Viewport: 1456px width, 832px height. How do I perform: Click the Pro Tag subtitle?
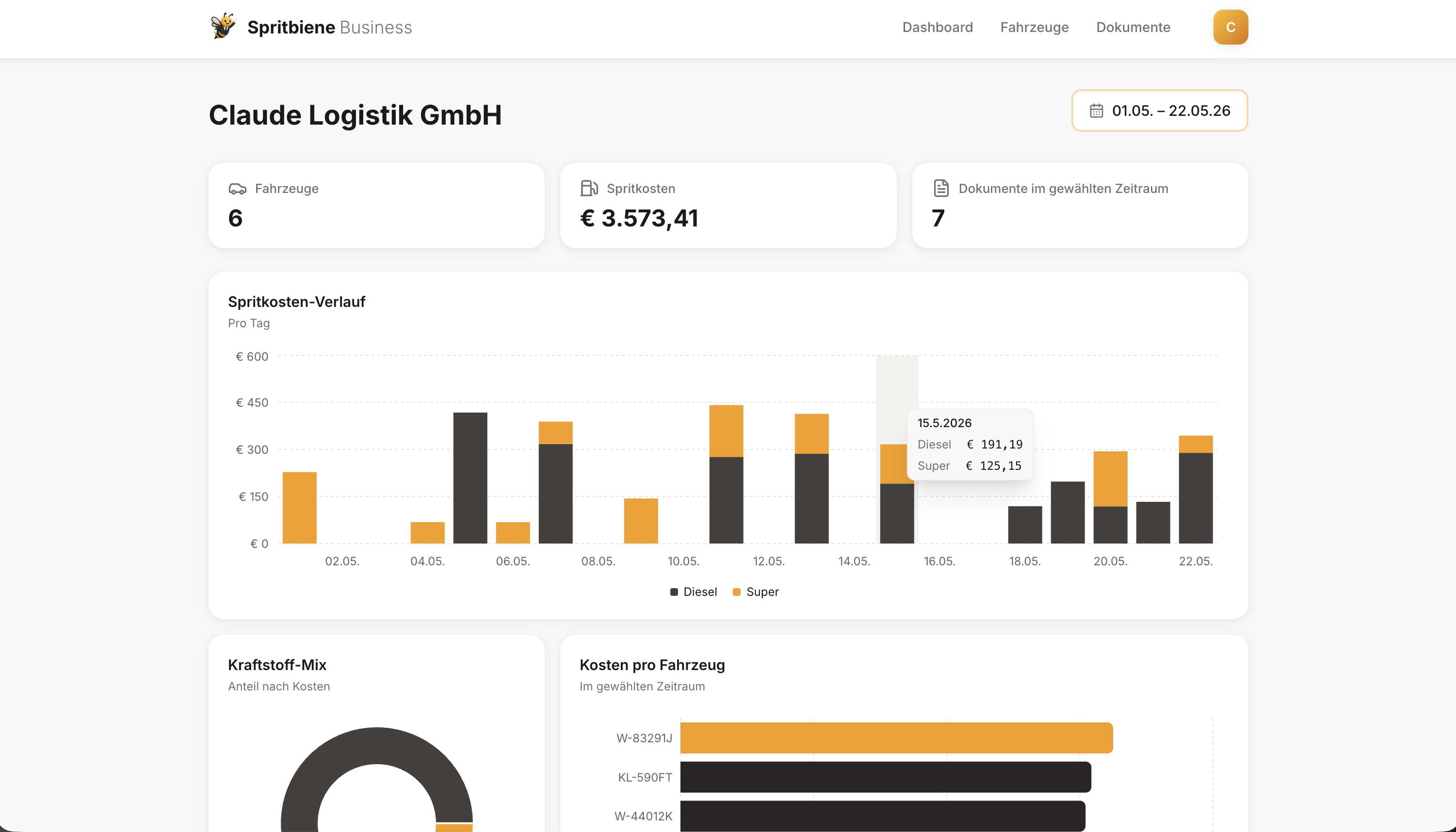click(249, 323)
